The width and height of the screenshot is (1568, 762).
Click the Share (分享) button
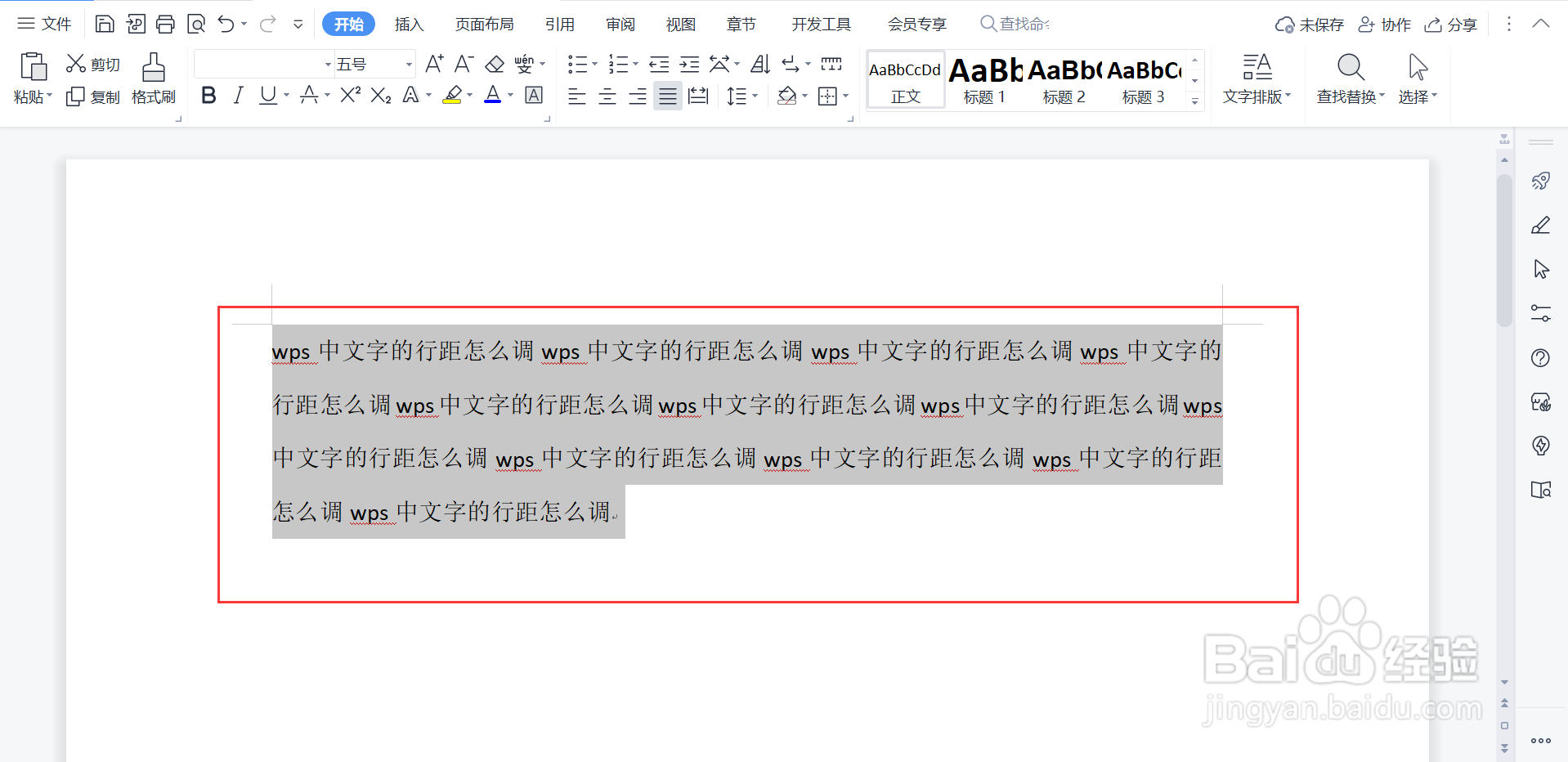tap(1450, 25)
